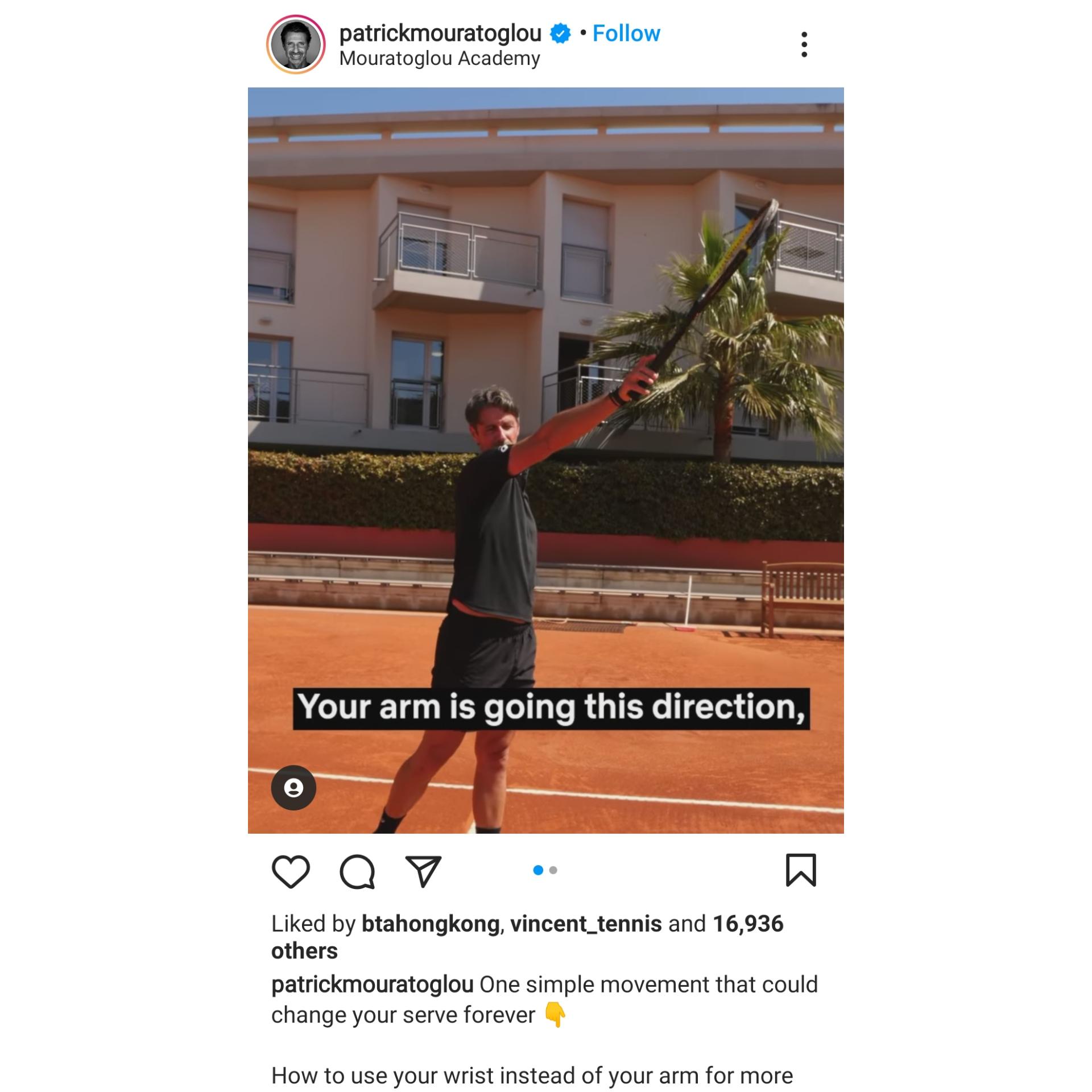Screen dimensions: 1092x1092
Task: Open Mouratoglou Academy location
Action: pyautogui.click(x=440, y=59)
